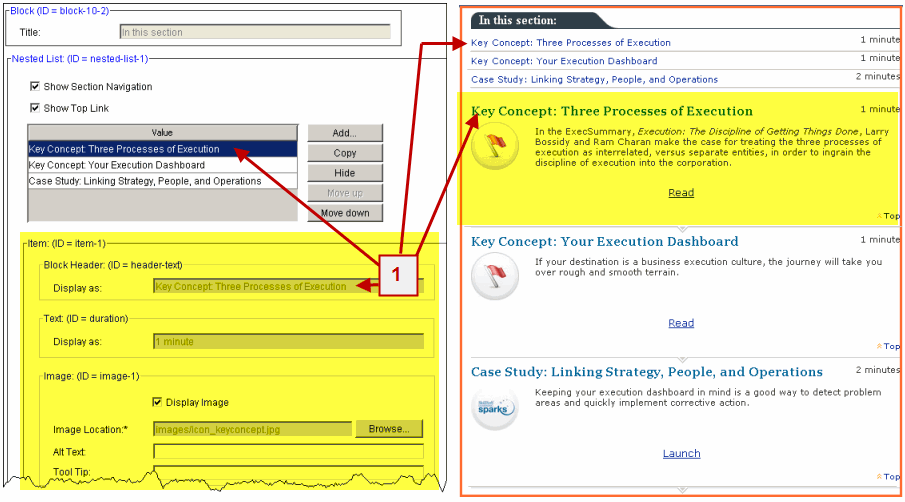
Task: Click Read under Your Execution Dashboard
Action: tap(681, 323)
